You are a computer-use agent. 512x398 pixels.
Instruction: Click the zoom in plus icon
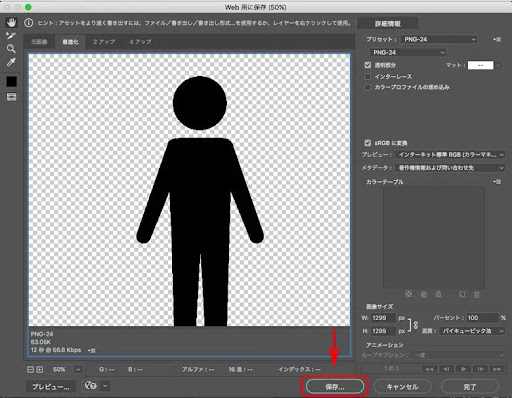(39, 369)
